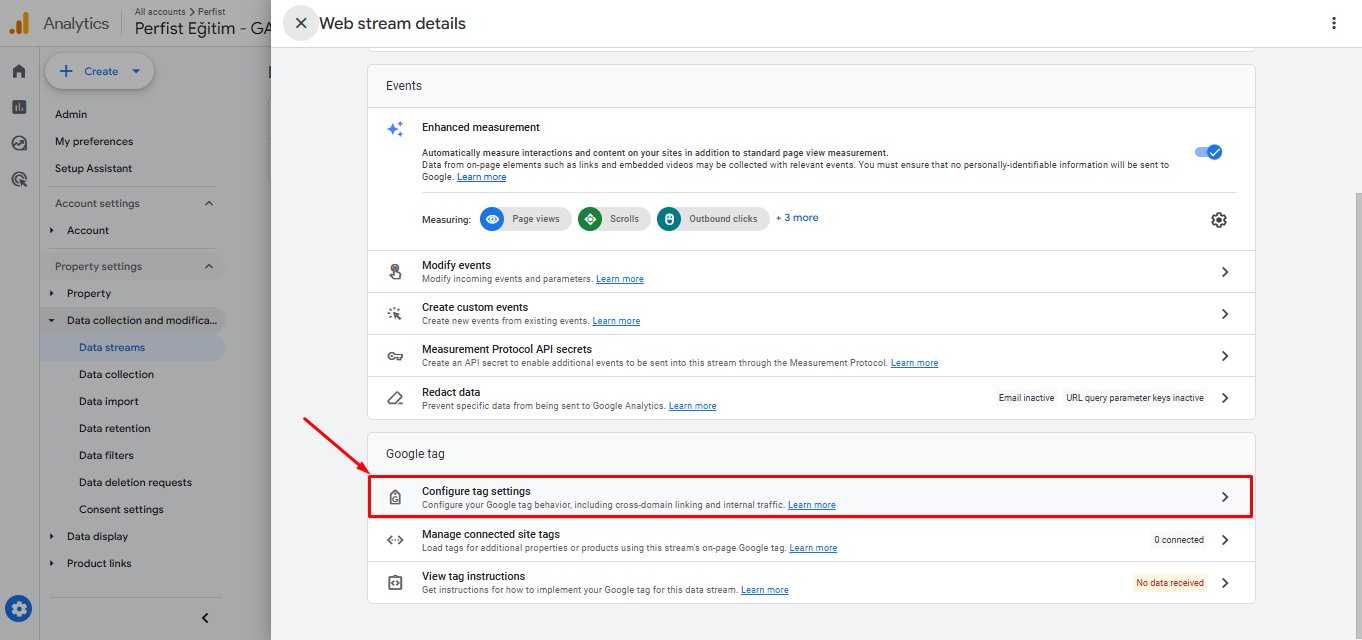Open the three-dot more options menu
This screenshot has width=1362, height=640.
pyautogui.click(x=1333, y=23)
